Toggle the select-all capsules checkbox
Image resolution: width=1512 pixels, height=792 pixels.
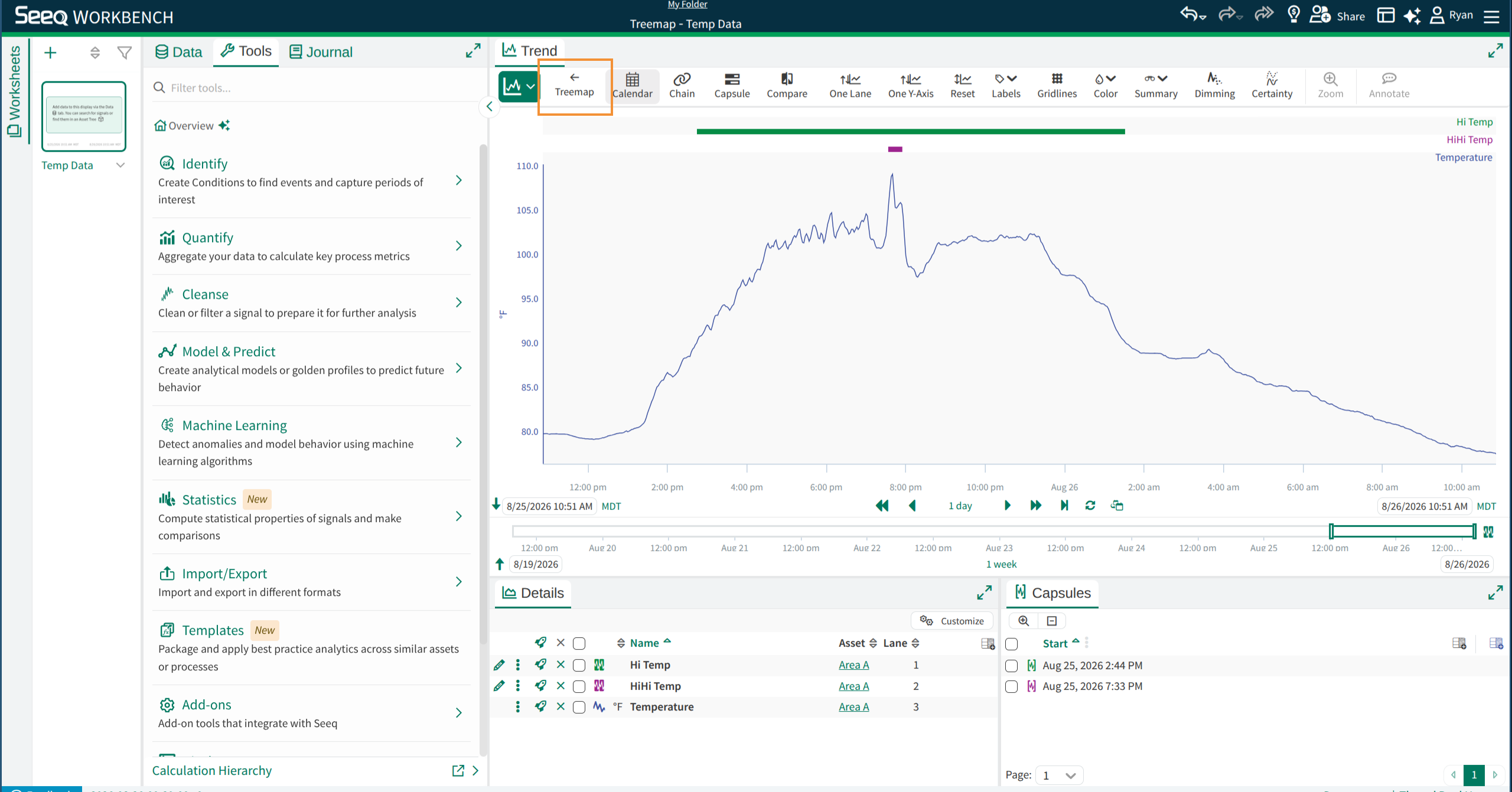tap(1011, 644)
